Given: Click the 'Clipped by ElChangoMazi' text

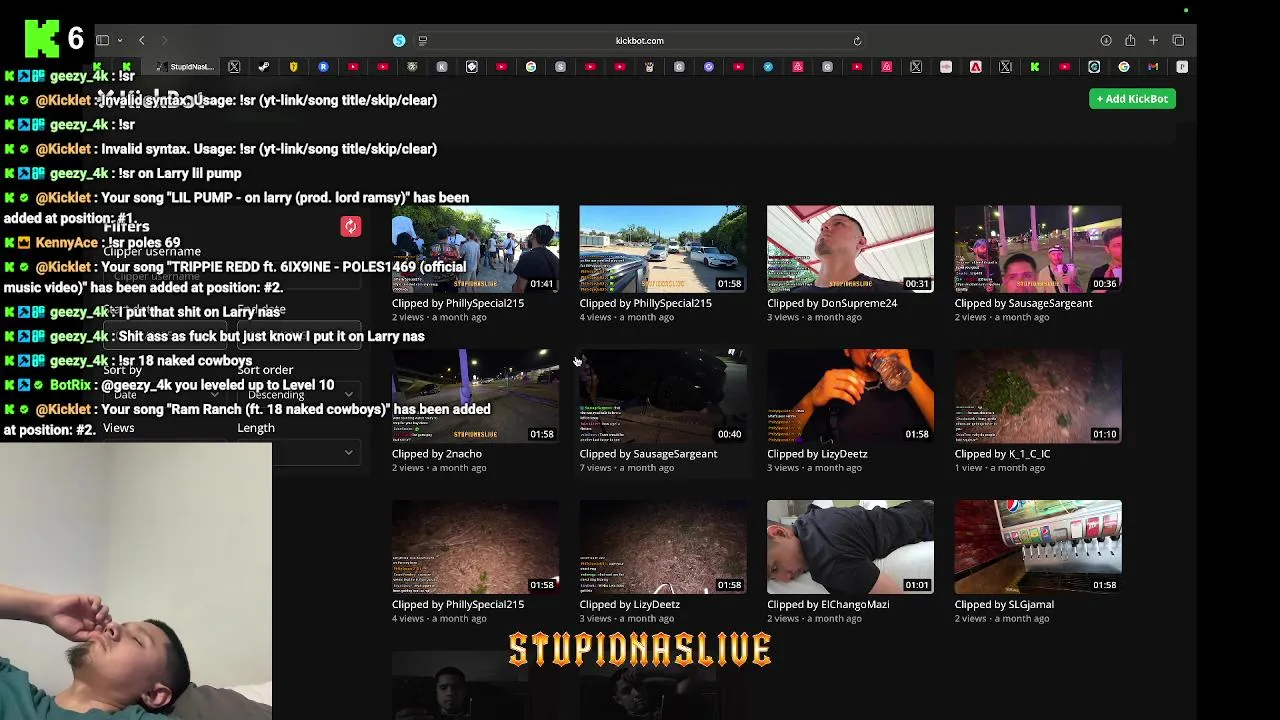Looking at the screenshot, I should click(x=828, y=604).
